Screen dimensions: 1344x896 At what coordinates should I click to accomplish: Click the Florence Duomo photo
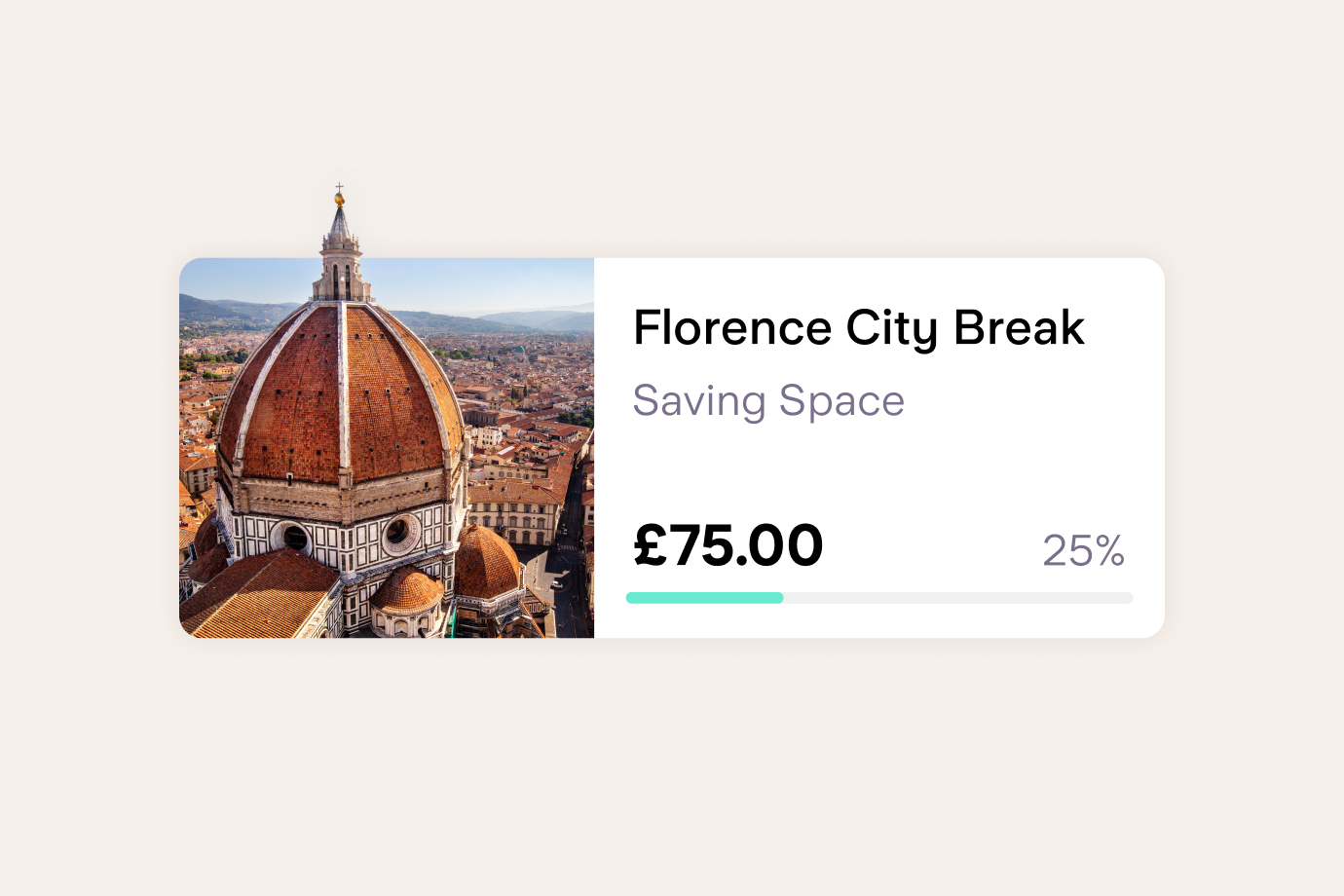click(386, 448)
